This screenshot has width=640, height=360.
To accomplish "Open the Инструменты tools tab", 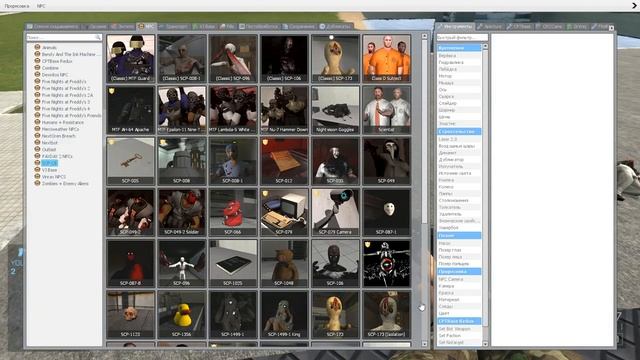I will point(455,27).
